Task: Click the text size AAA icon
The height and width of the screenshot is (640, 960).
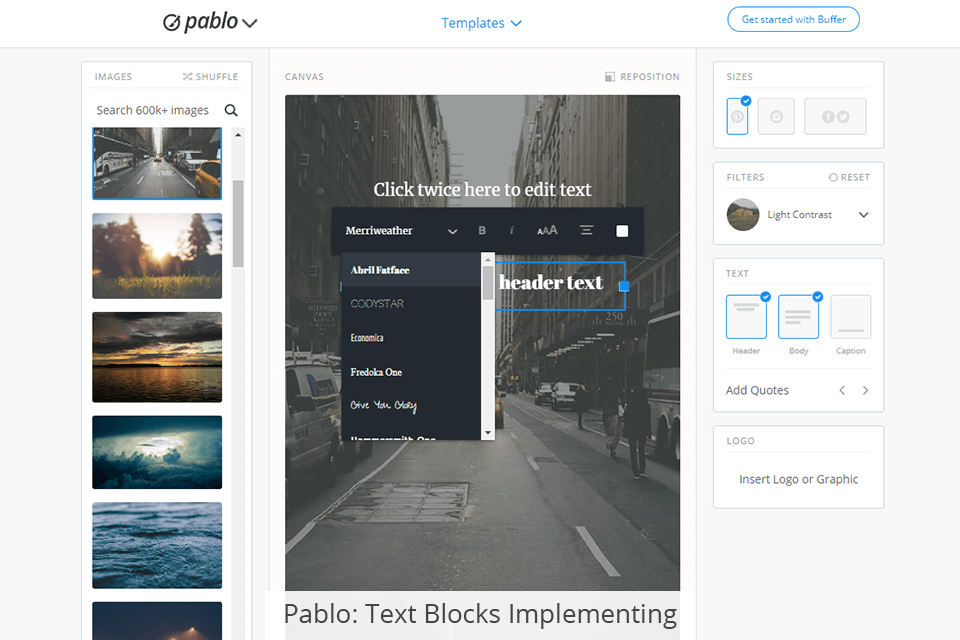Action: click(547, 230)
